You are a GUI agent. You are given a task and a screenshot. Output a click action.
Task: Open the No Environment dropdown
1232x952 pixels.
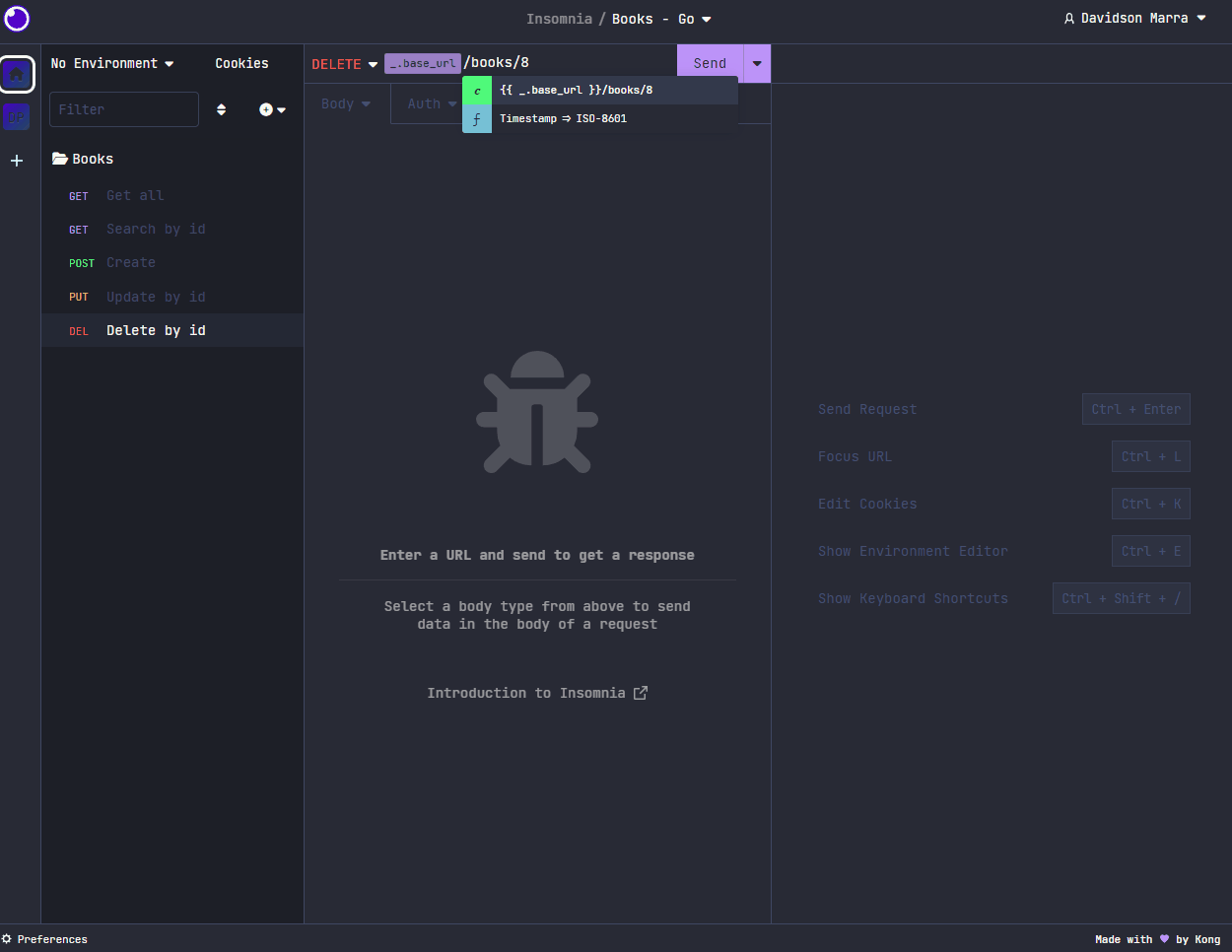click(111, 63)
